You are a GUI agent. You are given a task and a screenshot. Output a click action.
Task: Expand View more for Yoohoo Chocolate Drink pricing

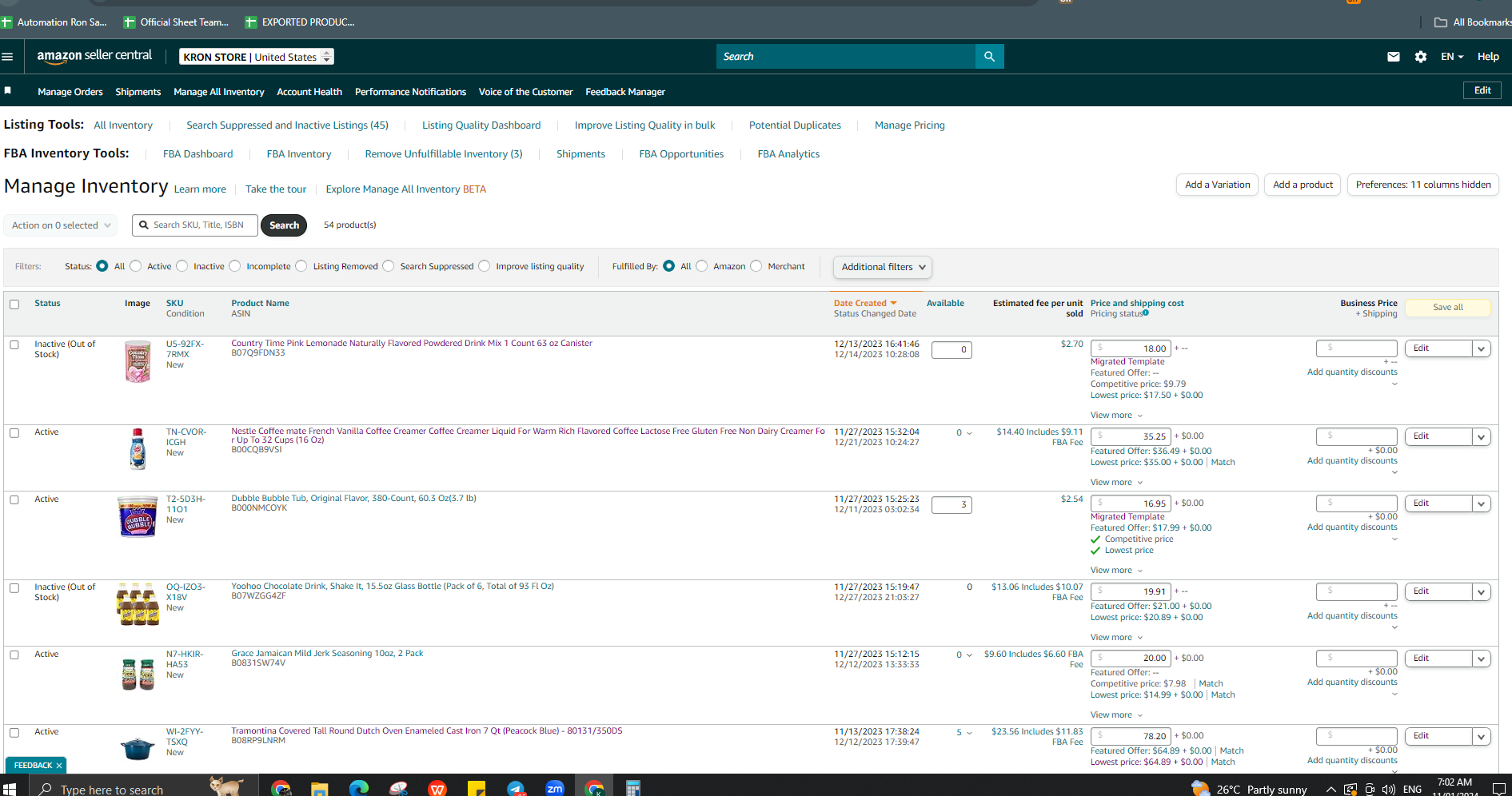(x=1116, y=637)
